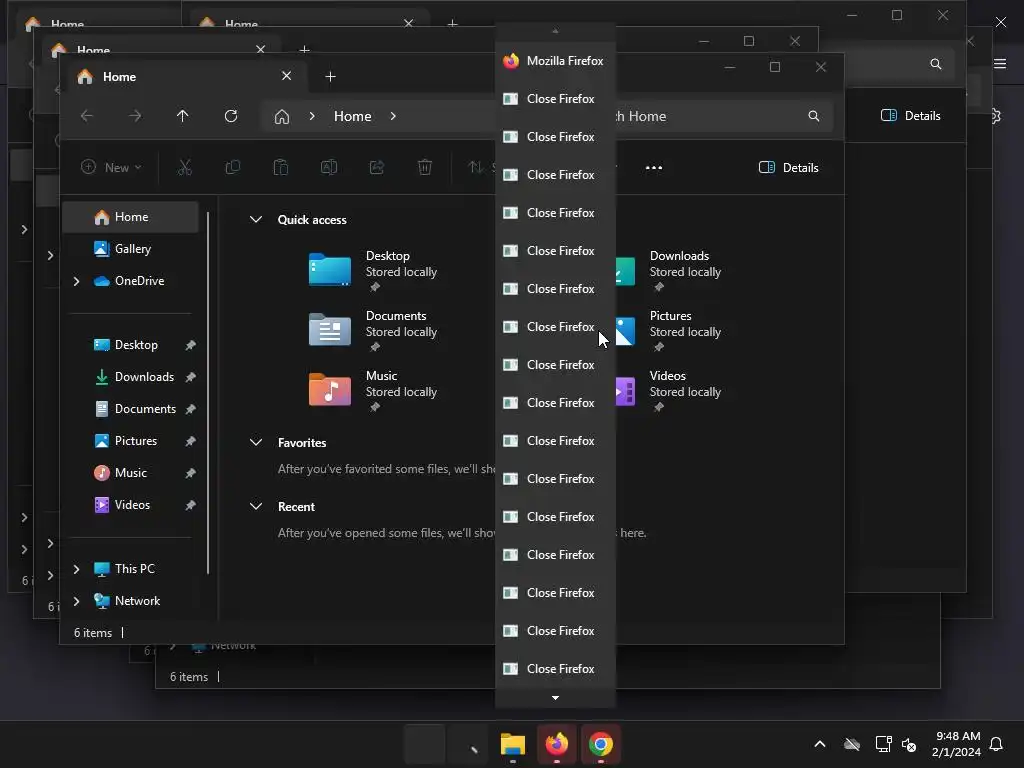Image resolution: width=1024 pixels, height=768 pixels.
Task: Expand Network tree node
Action: click(76, 601)
